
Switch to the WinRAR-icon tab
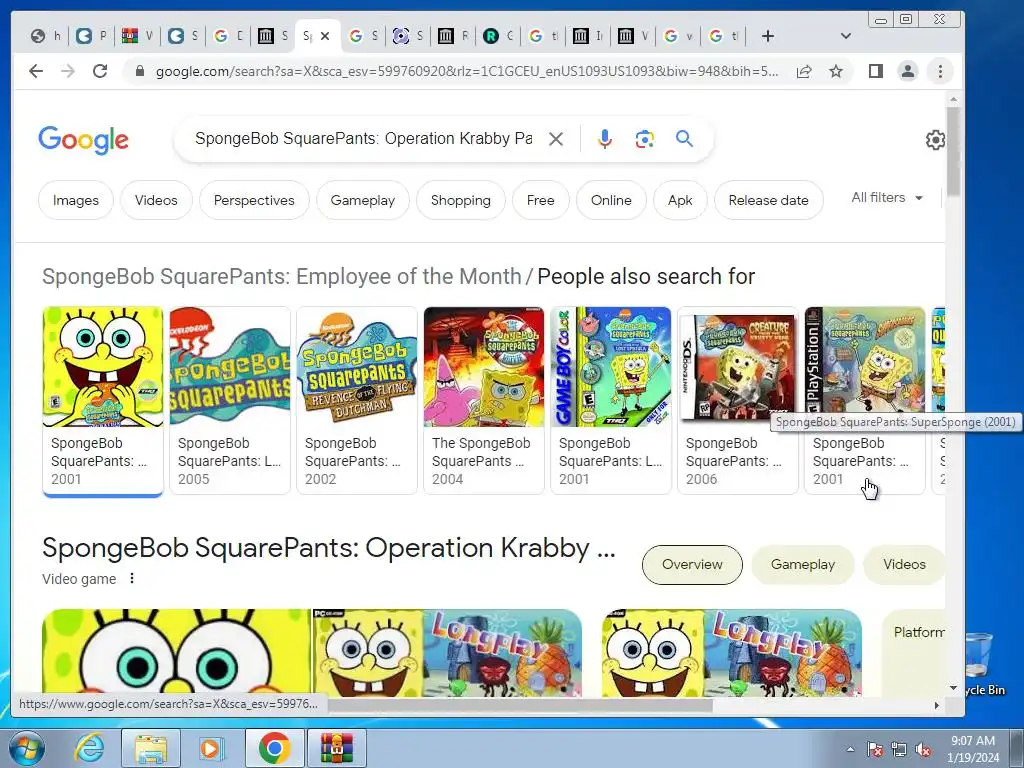point(138,36)
